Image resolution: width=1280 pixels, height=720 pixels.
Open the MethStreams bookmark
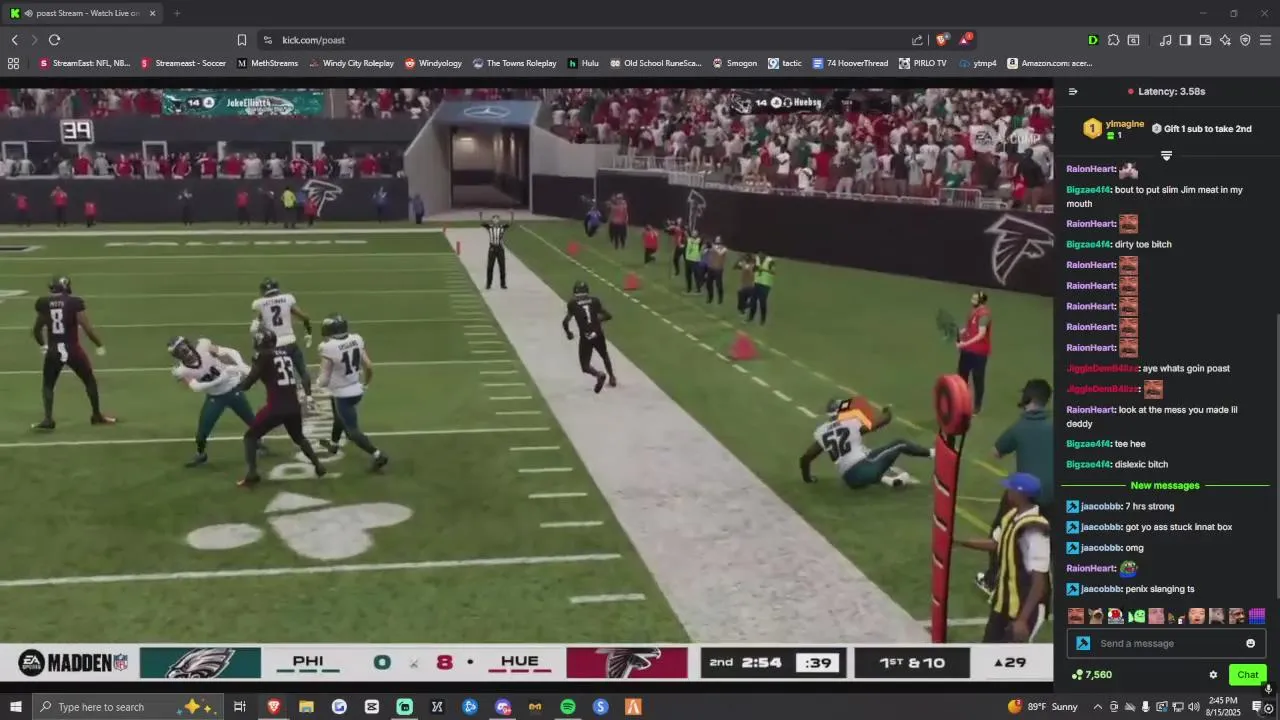(267, 63)
